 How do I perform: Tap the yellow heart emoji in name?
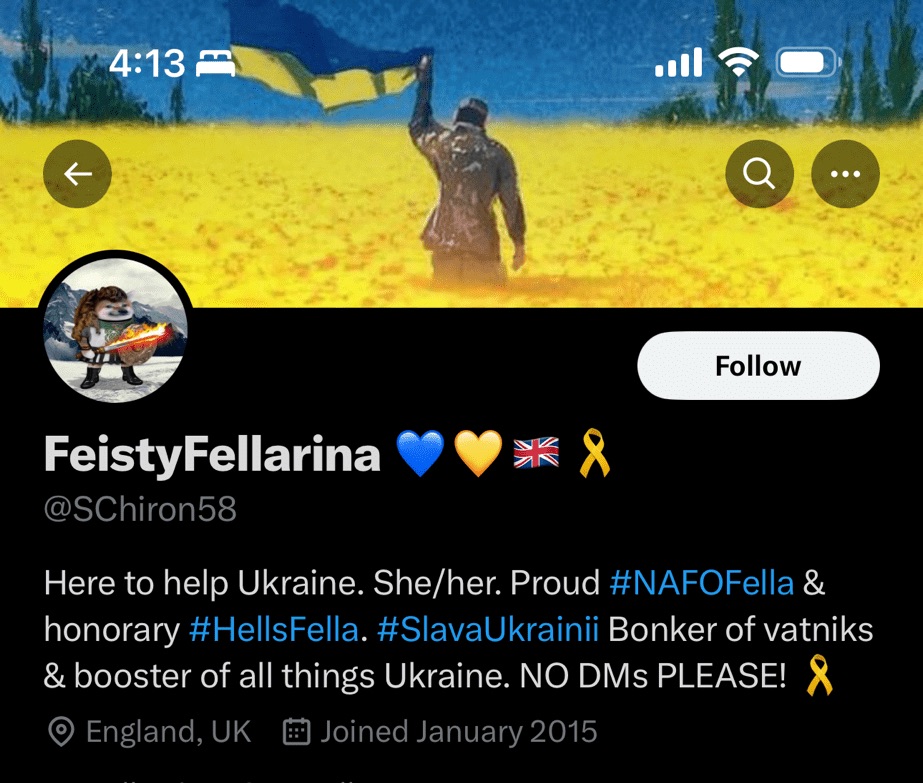point(478,453)
